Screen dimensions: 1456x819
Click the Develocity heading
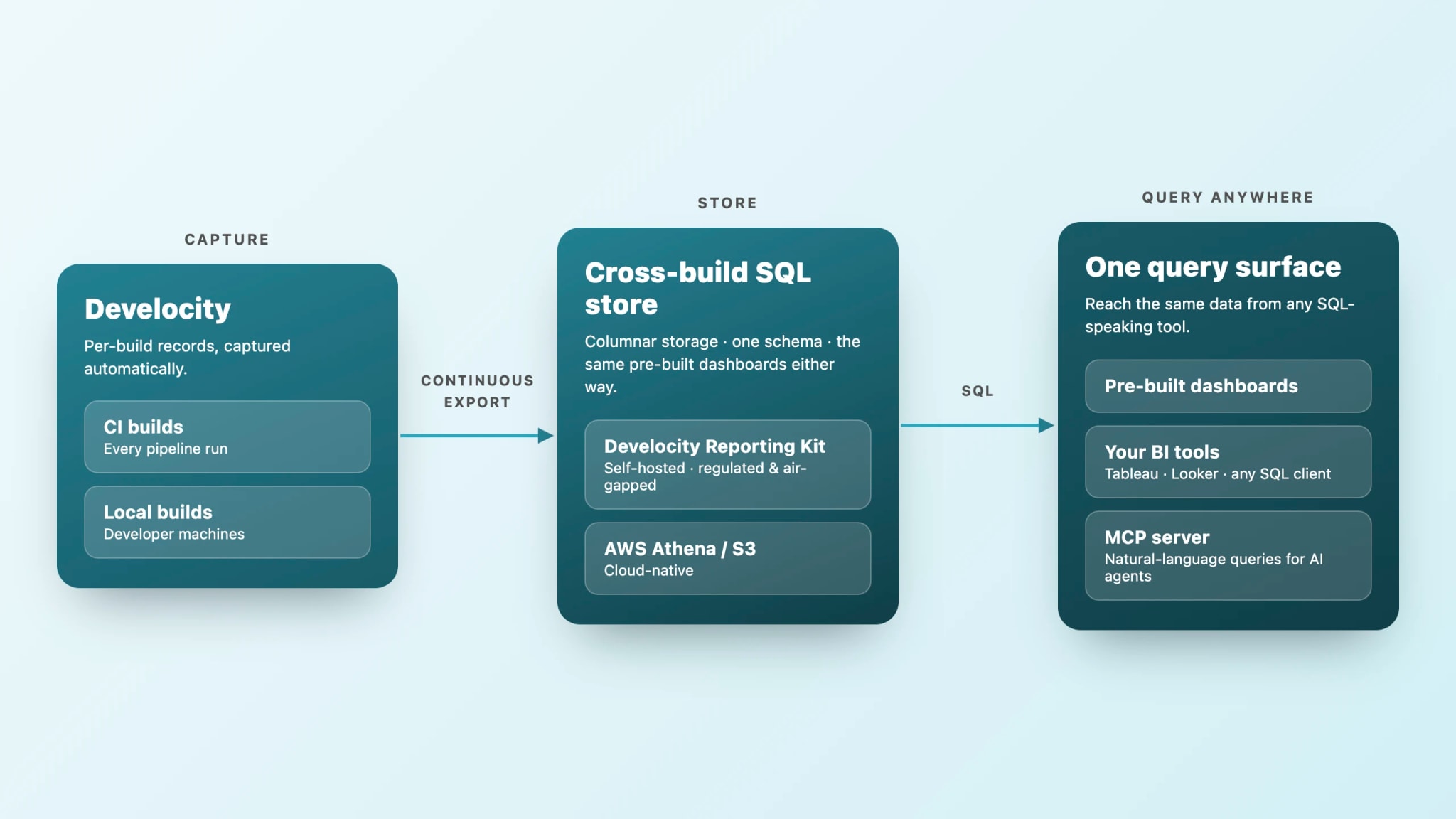click(158, 309)
